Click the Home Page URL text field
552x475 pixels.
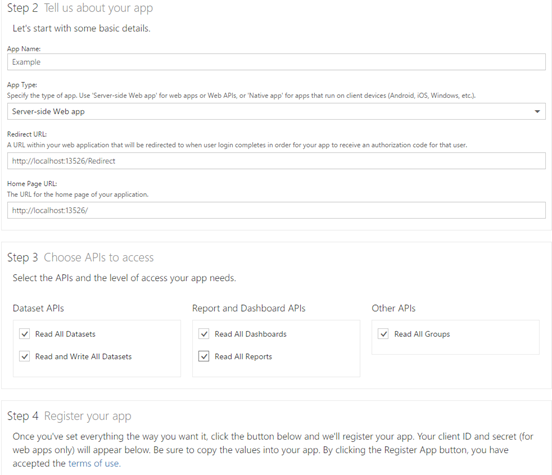tap(276, 210)
